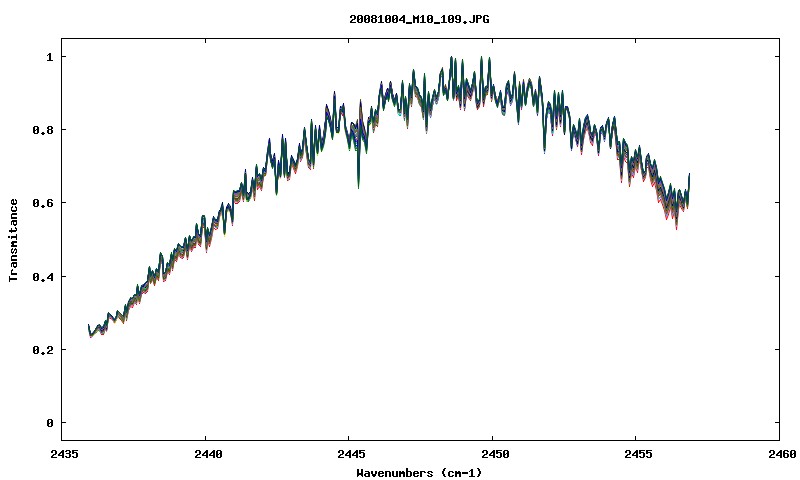Click the Transmittance y-axis label

coord(13,240)
